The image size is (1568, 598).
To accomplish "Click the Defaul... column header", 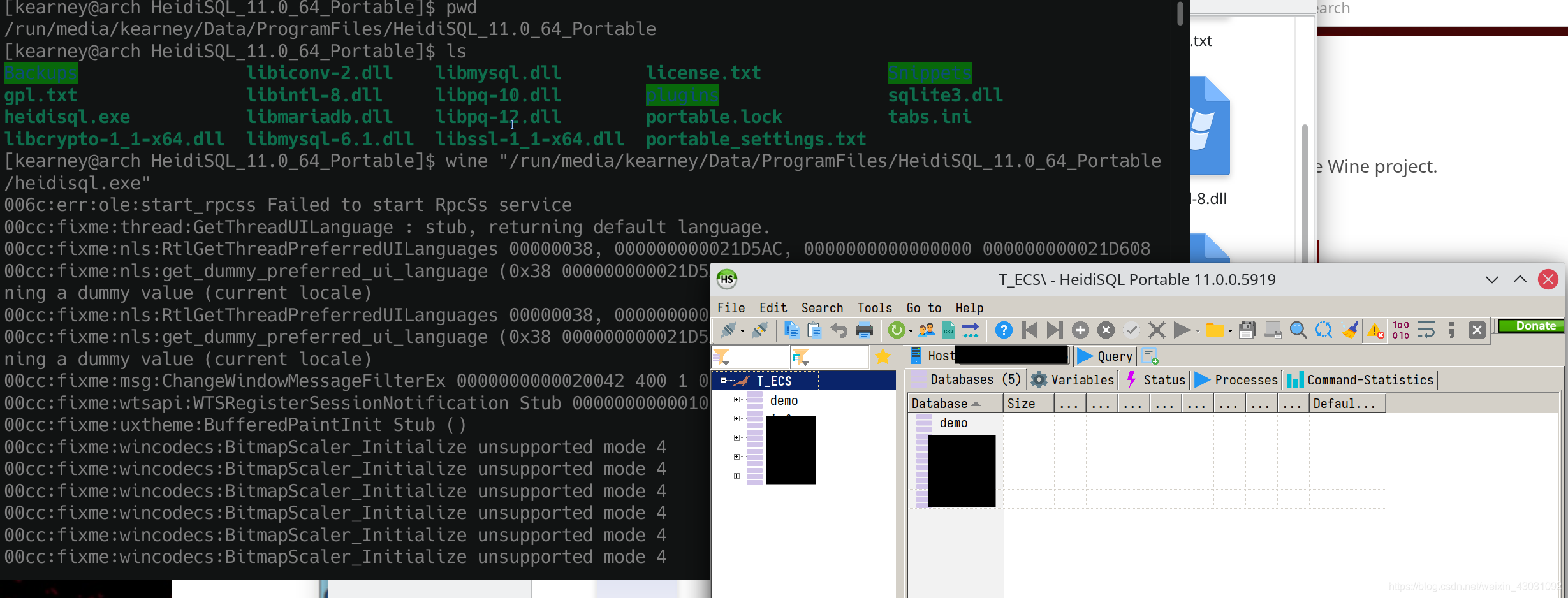I will click(x=1347, y=404).
